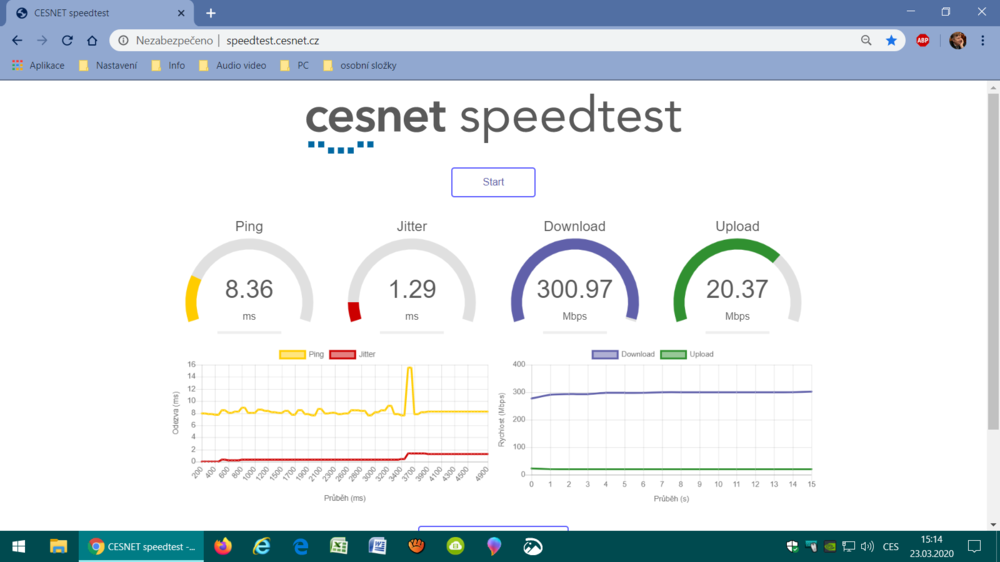The width and height of the screenshot is (1000, 562).
Task: Toggle the Ping series in chart legend
Action: (x=302, y=354)
